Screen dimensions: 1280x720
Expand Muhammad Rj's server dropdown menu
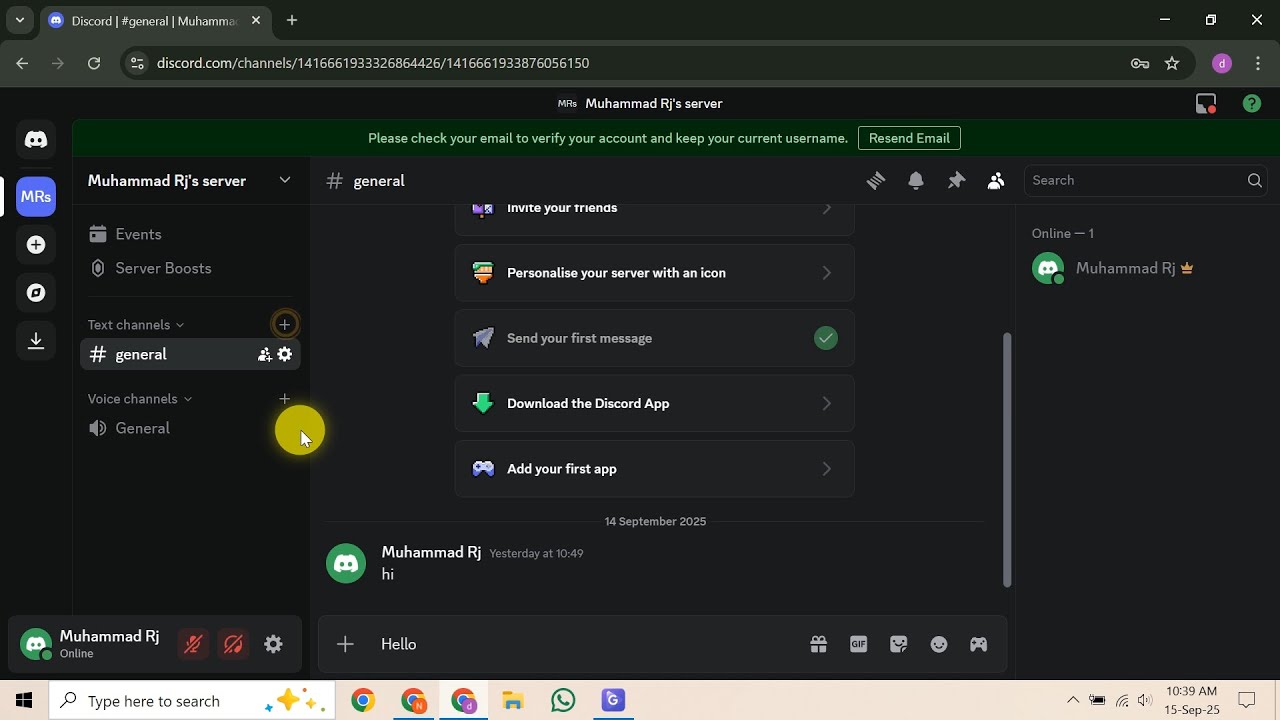coord(285,180)
